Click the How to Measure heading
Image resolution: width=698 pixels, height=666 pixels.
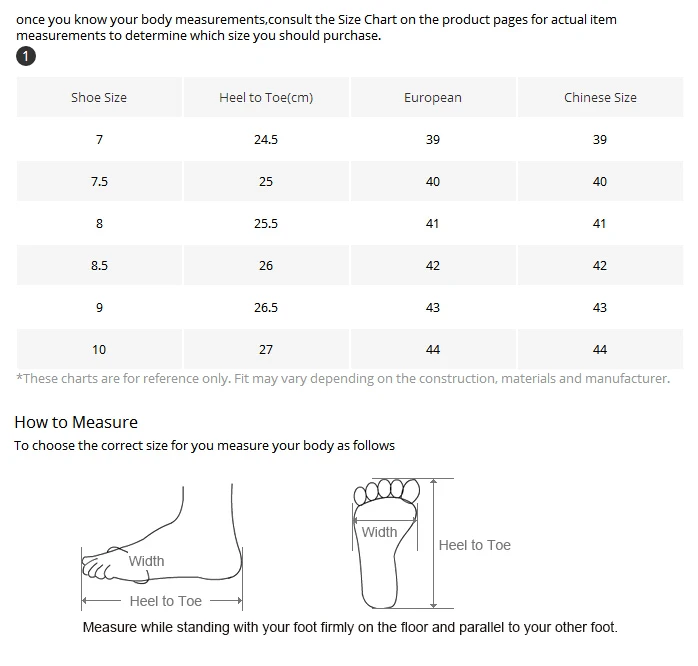click(x=76, y=422)
